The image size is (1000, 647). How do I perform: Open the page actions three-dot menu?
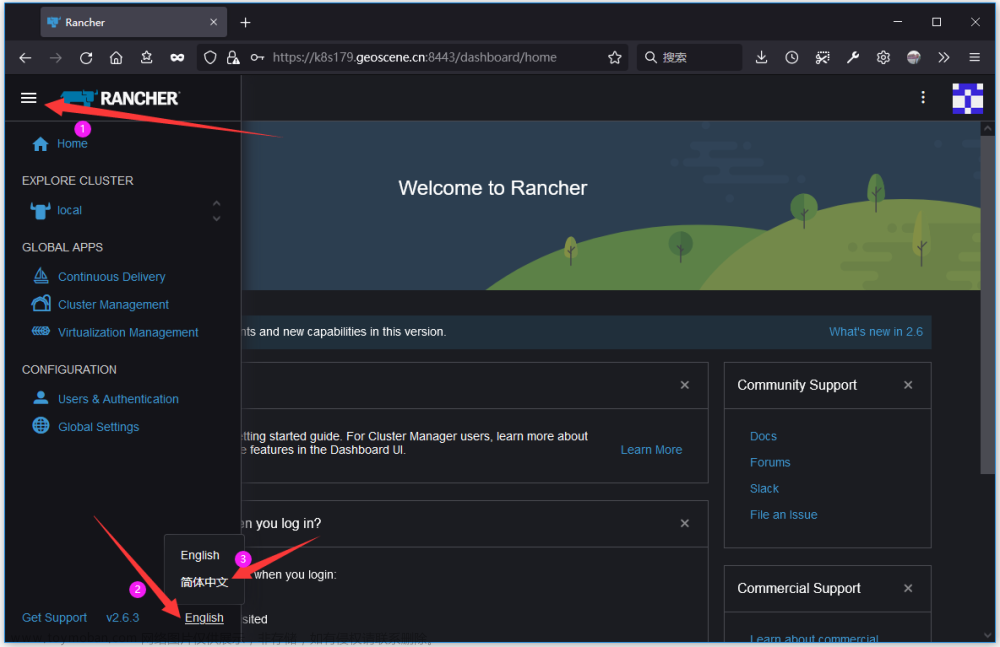[x=923, y=98]
